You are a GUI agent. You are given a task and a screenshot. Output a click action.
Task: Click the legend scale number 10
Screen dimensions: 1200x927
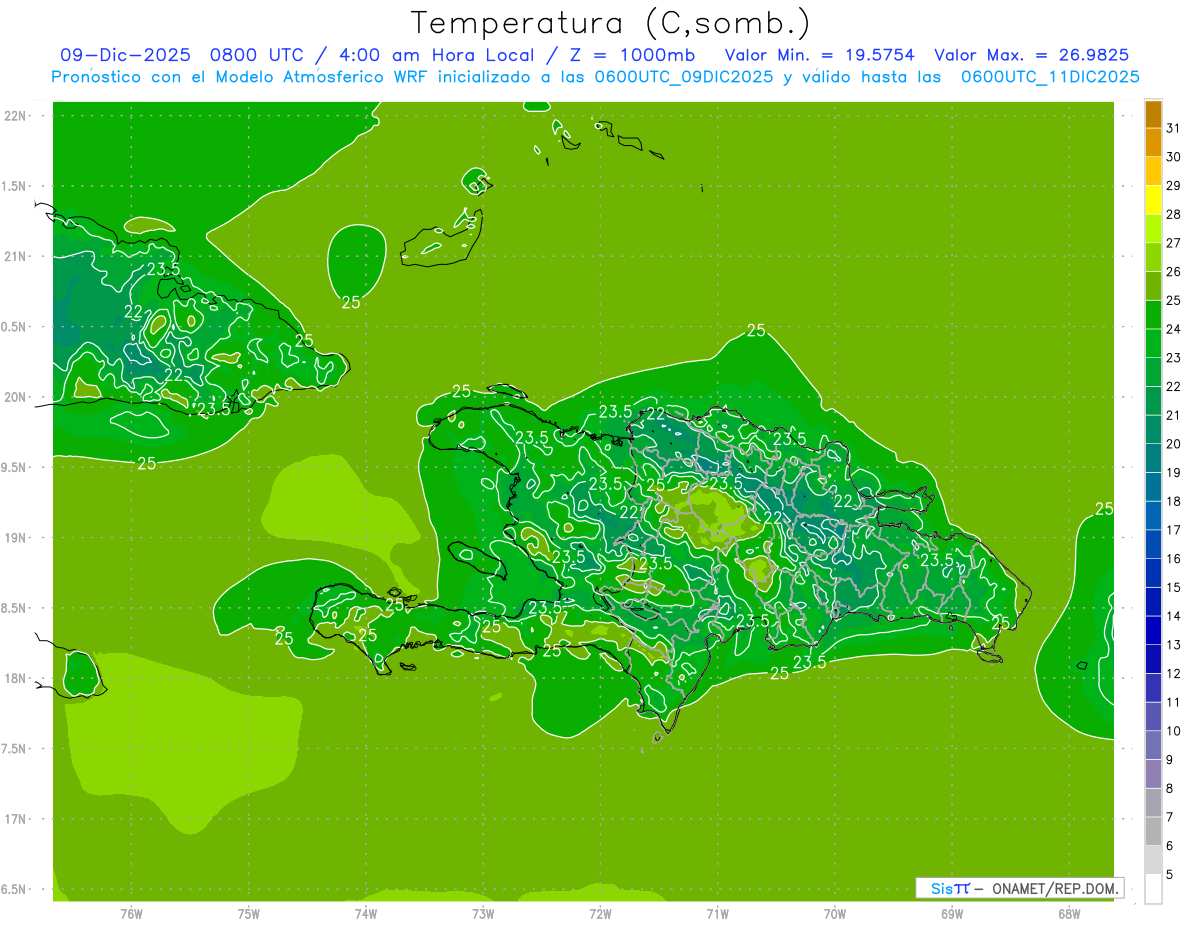pos(1173,731)
